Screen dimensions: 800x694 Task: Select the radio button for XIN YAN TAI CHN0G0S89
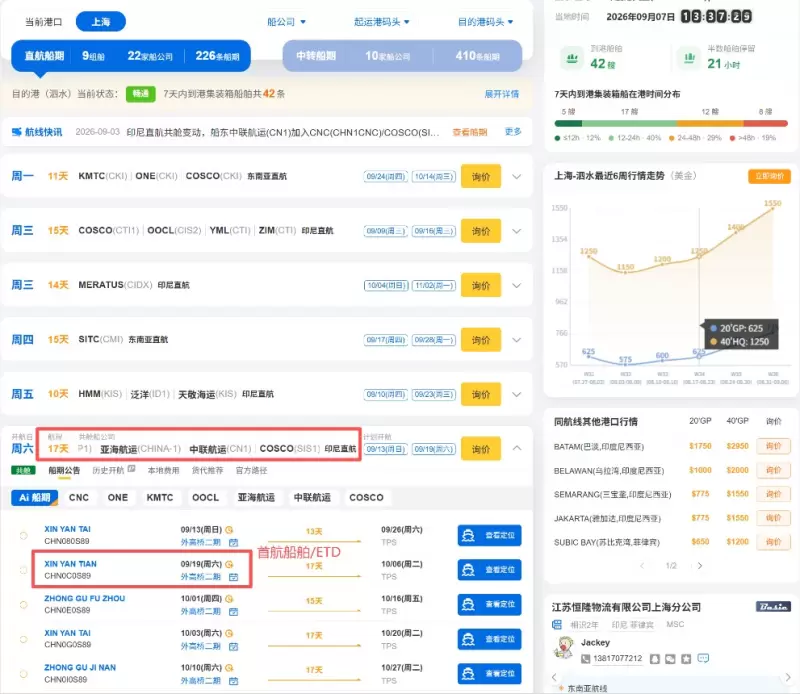coord(23,639)
